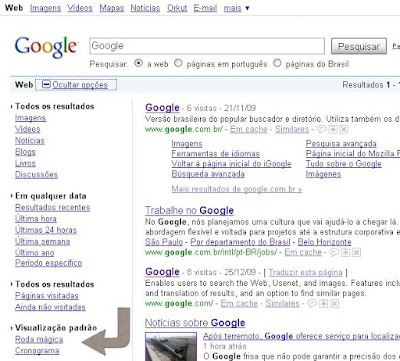Click comment bubble icon on first Google result
Screen dimensions: 400x361
point(321,129)
